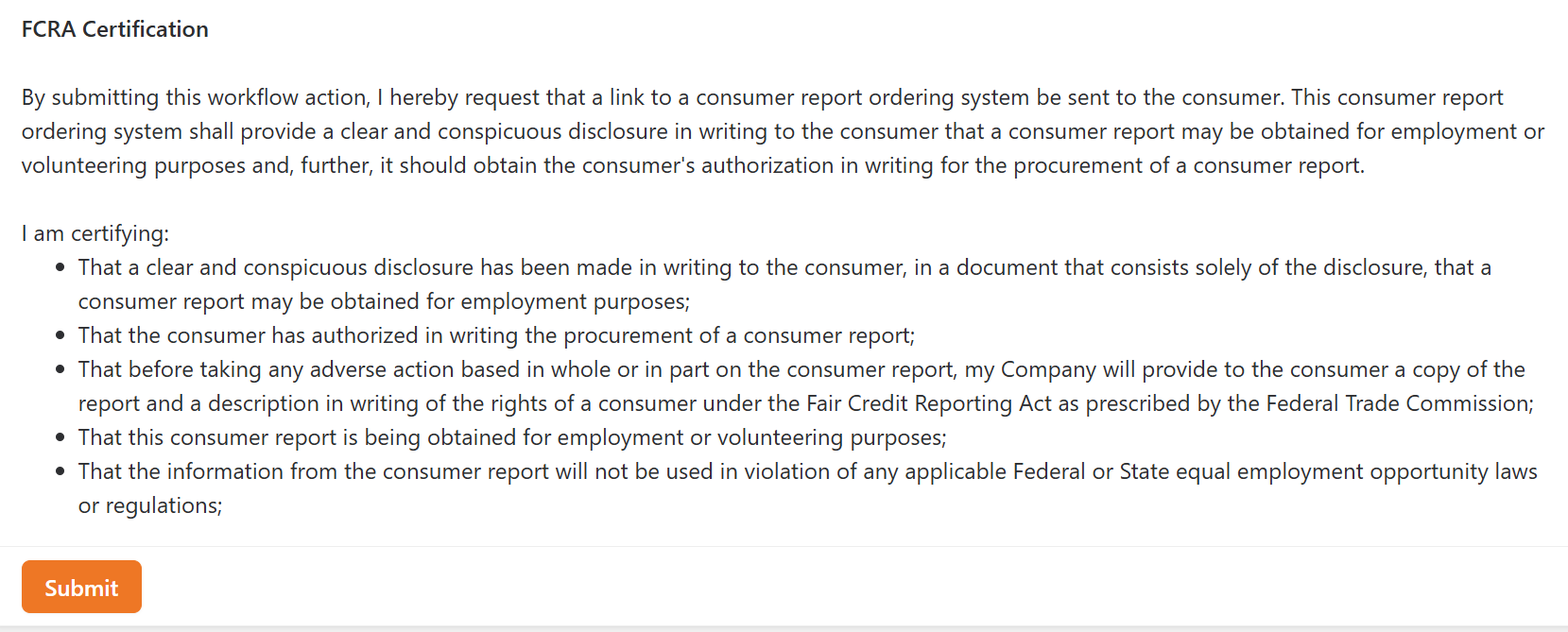Click the 'equal employment opportunity laws' item

(x=808, y=488)
